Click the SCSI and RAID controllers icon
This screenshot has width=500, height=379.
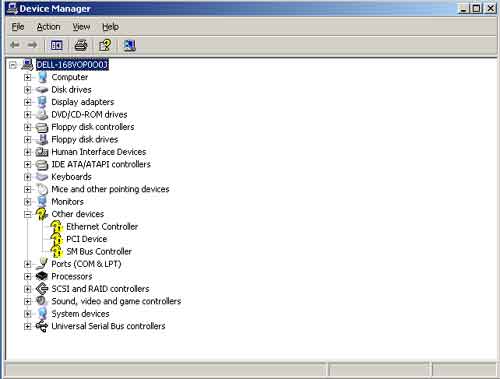[x=42, y=289]
